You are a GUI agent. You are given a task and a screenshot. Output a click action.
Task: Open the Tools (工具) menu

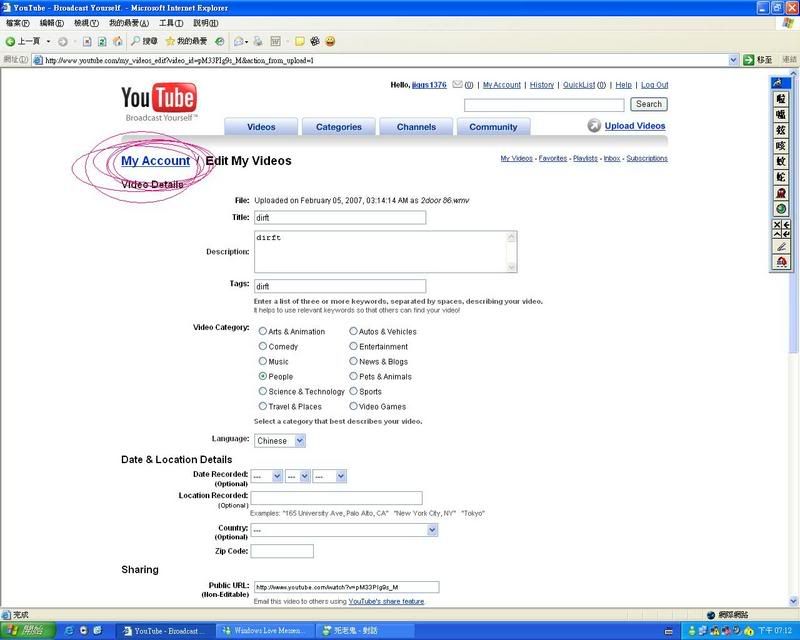[171, 23]
